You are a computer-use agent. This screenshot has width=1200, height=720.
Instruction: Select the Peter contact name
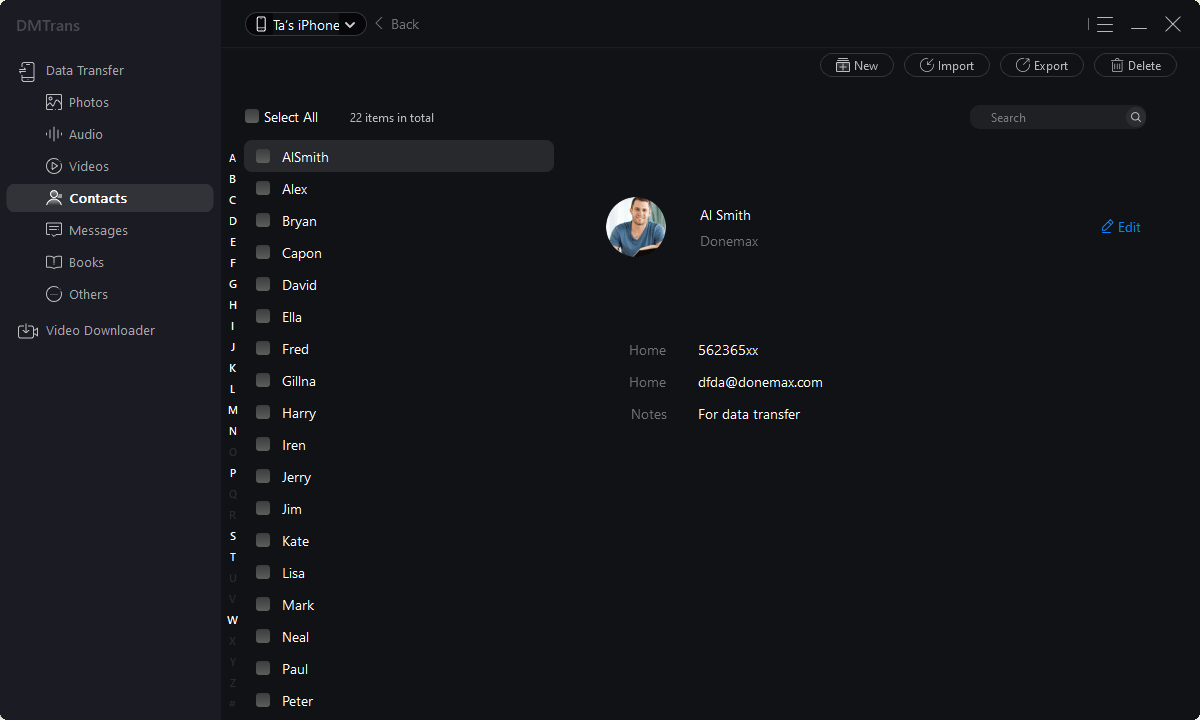click(297, 701)
